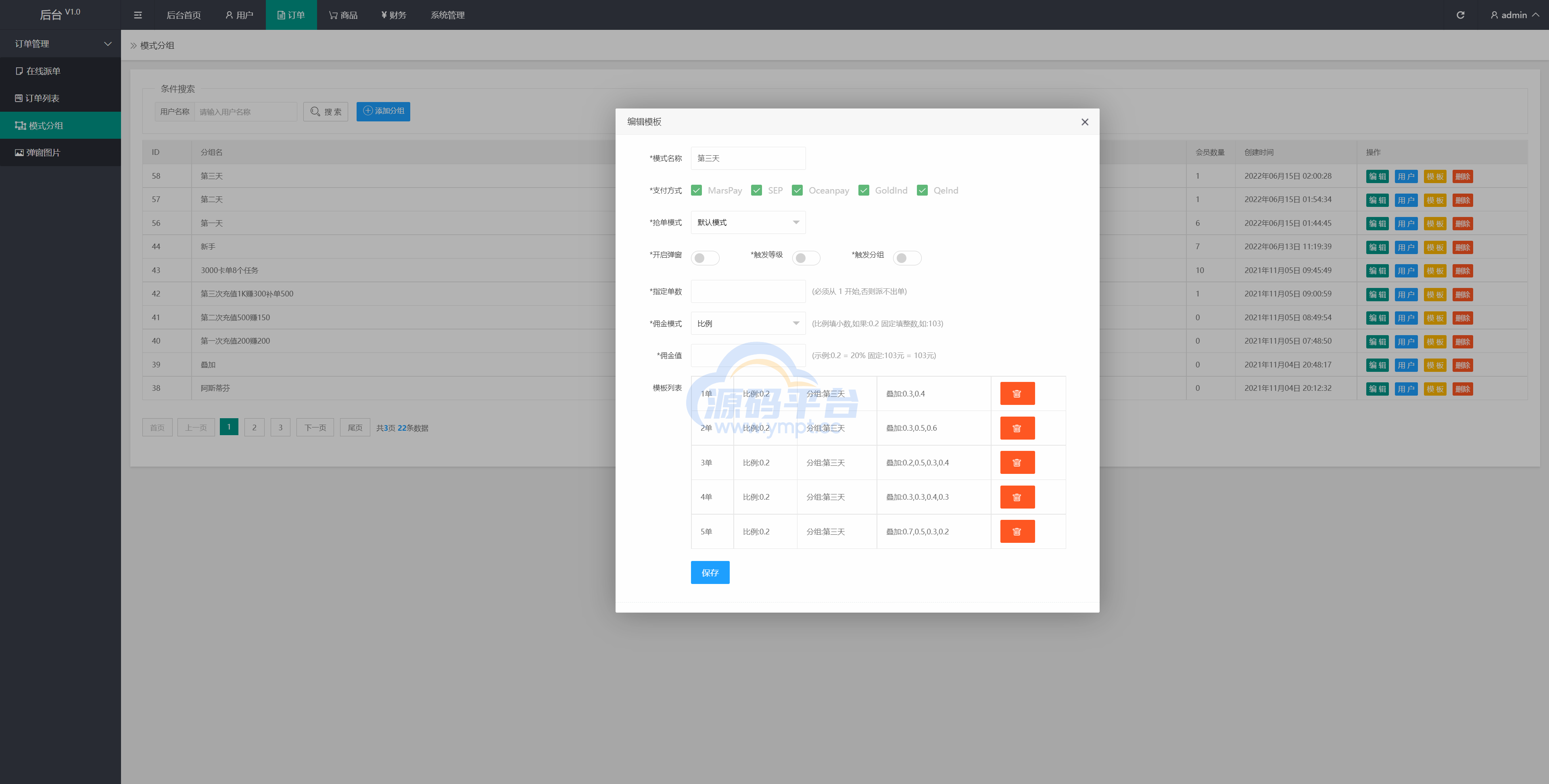Click 编辑 for the 第三天 row

1377,177
